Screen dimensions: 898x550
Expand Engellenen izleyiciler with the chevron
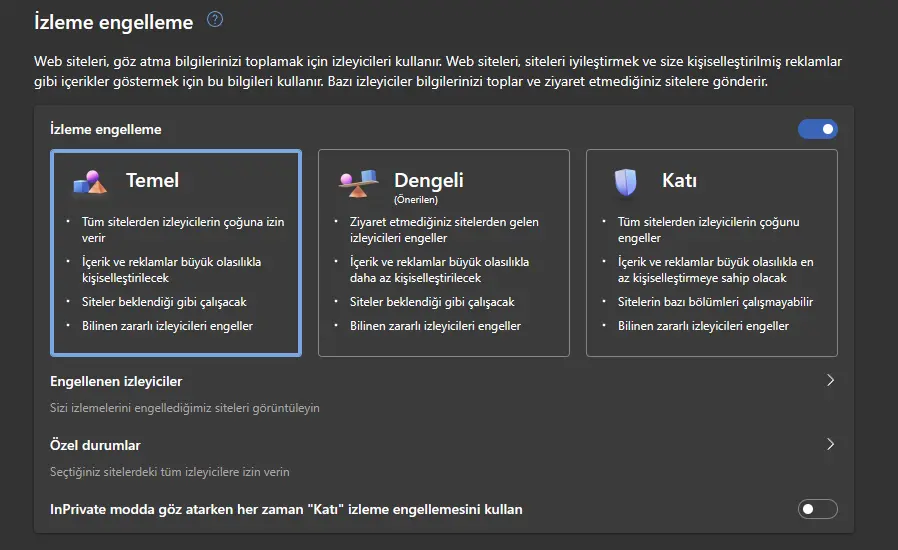point(830,380)
